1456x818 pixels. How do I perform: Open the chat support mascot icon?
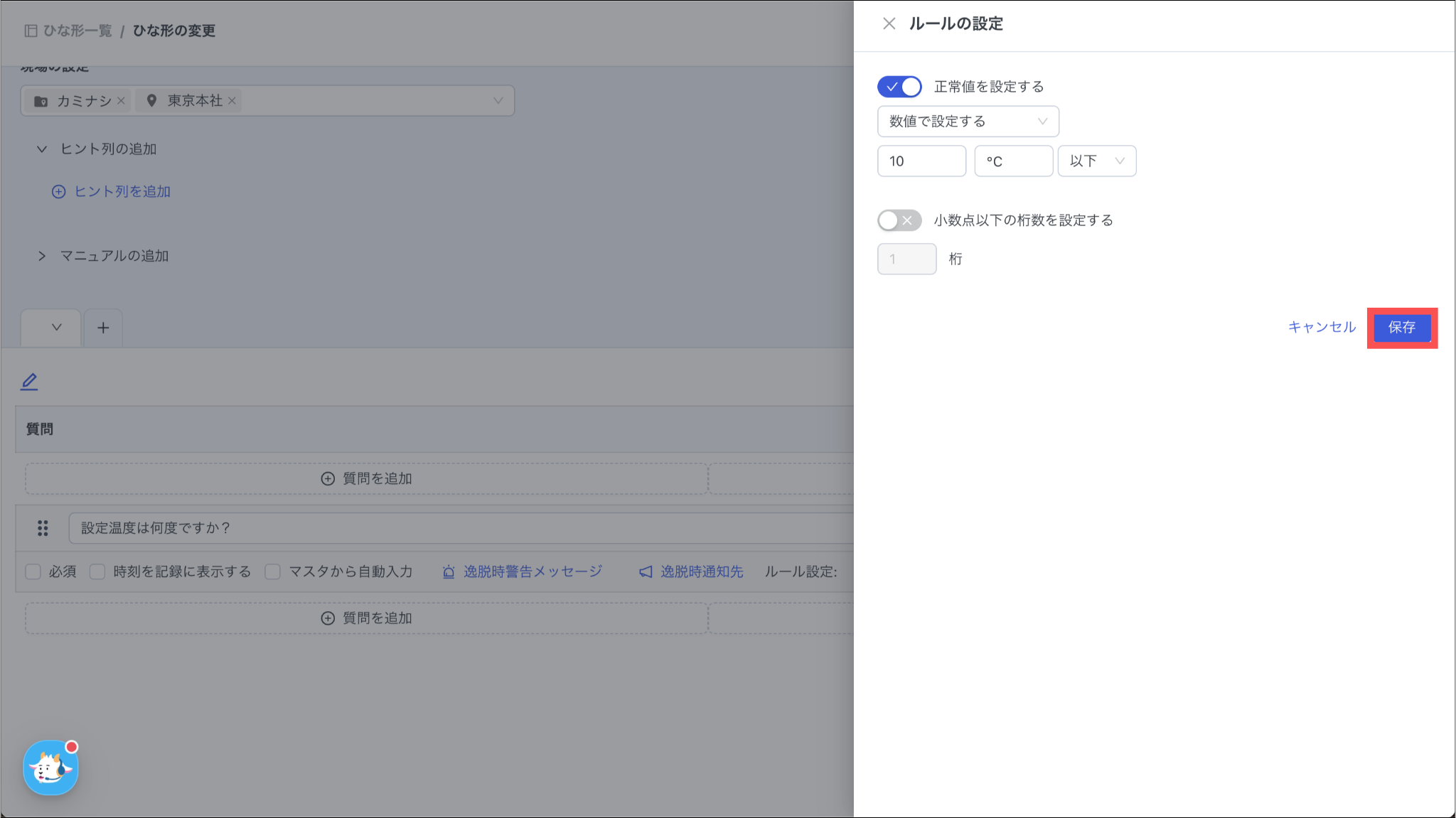click(x=50, y=768)
